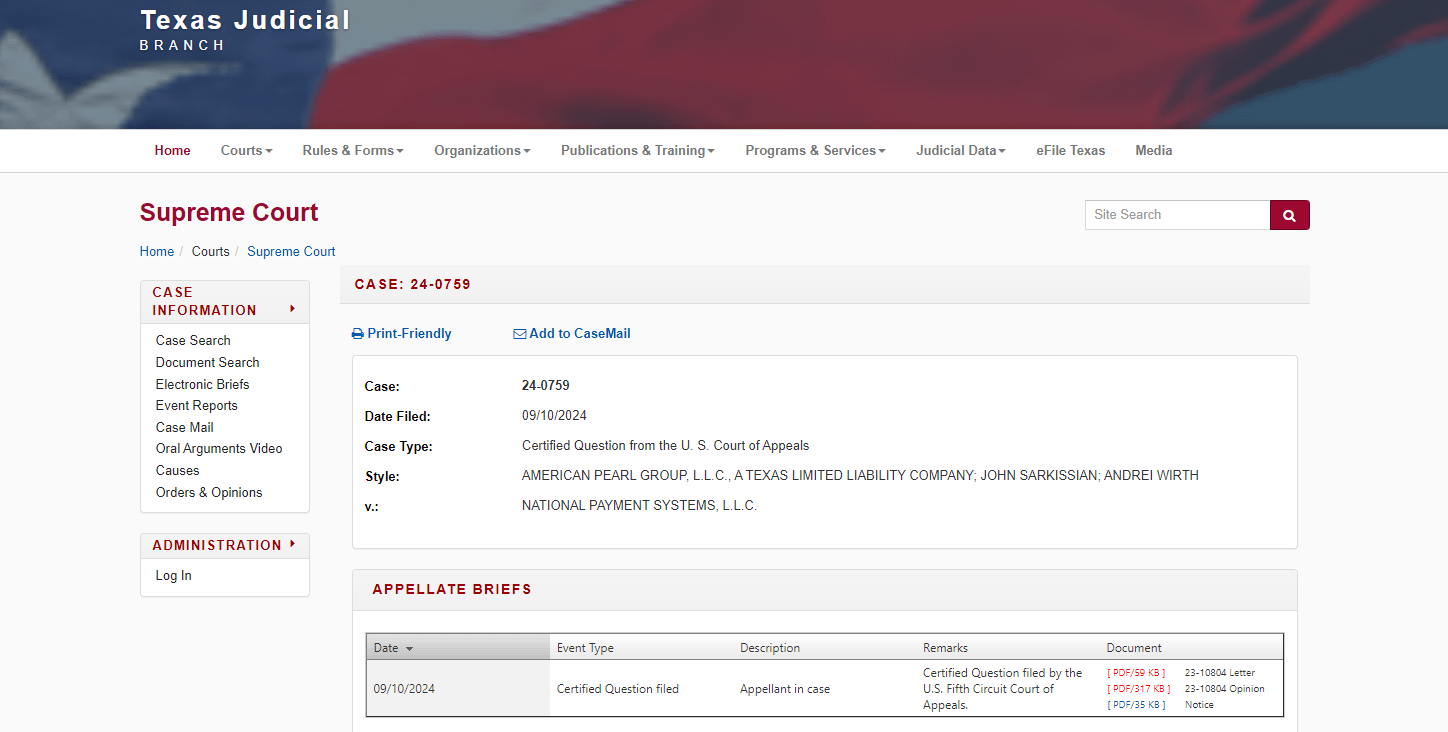Open the Event Reports sidebar link
The image size is (1448, 732).
pyautogui.click(x=196, y=406)
